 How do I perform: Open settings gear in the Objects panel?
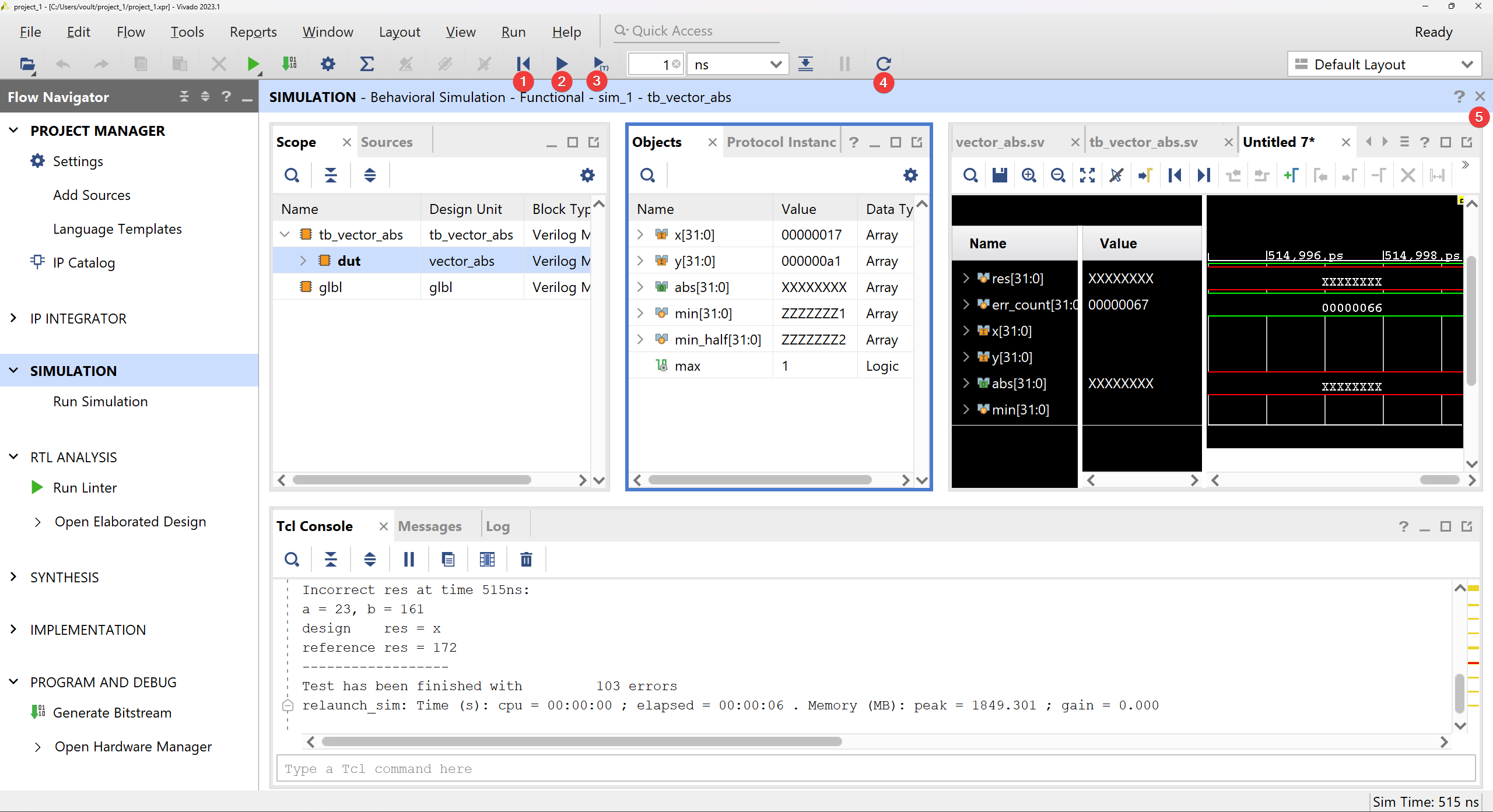coord(910,175)
